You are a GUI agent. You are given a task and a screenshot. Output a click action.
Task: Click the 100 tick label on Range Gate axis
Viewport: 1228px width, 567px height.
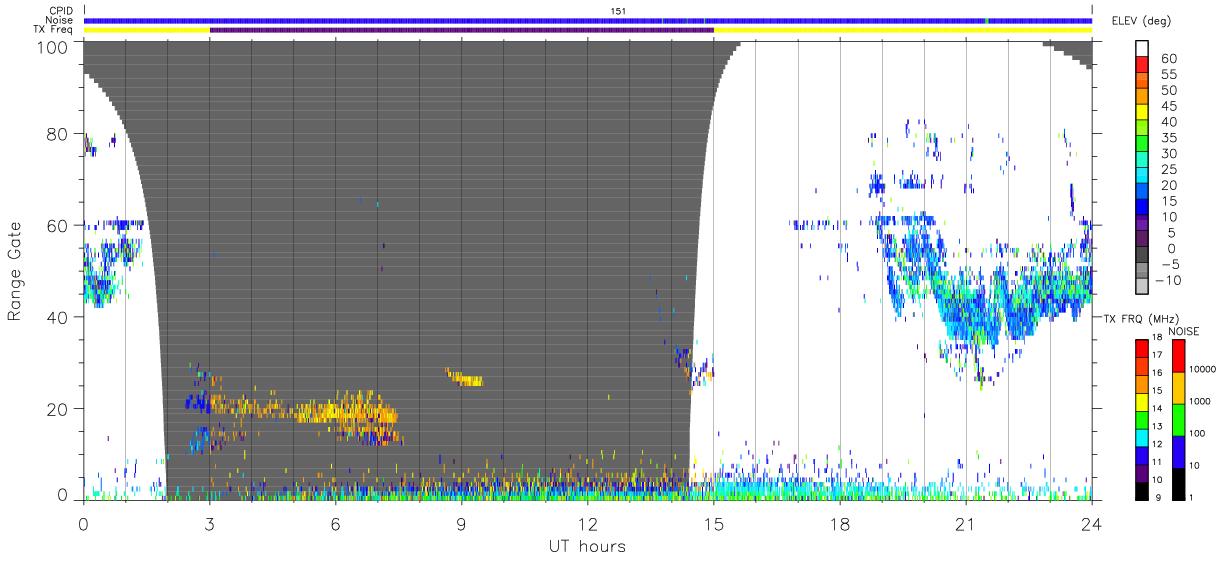click(53, 46)
